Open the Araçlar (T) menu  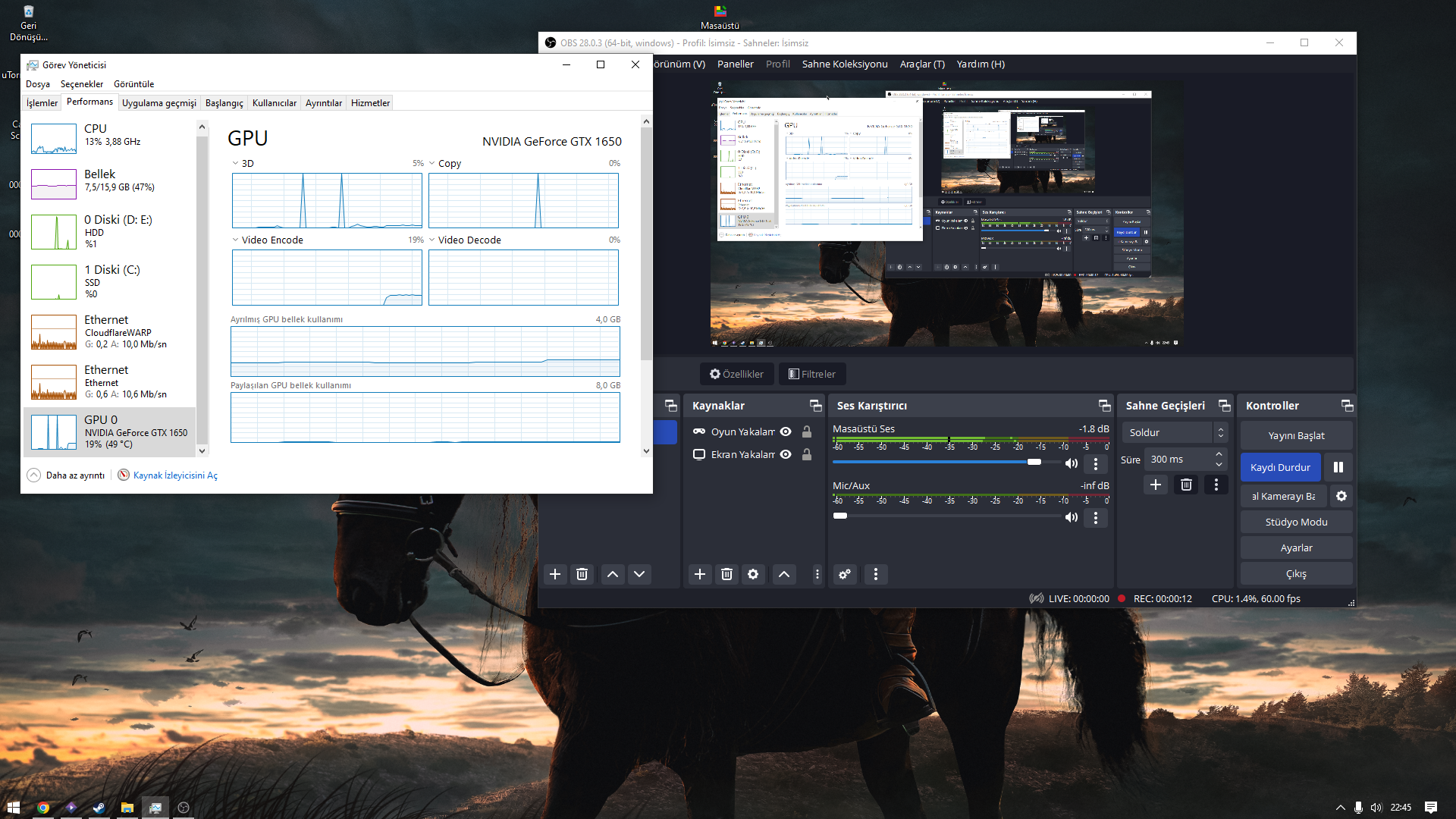click(921, 64)
